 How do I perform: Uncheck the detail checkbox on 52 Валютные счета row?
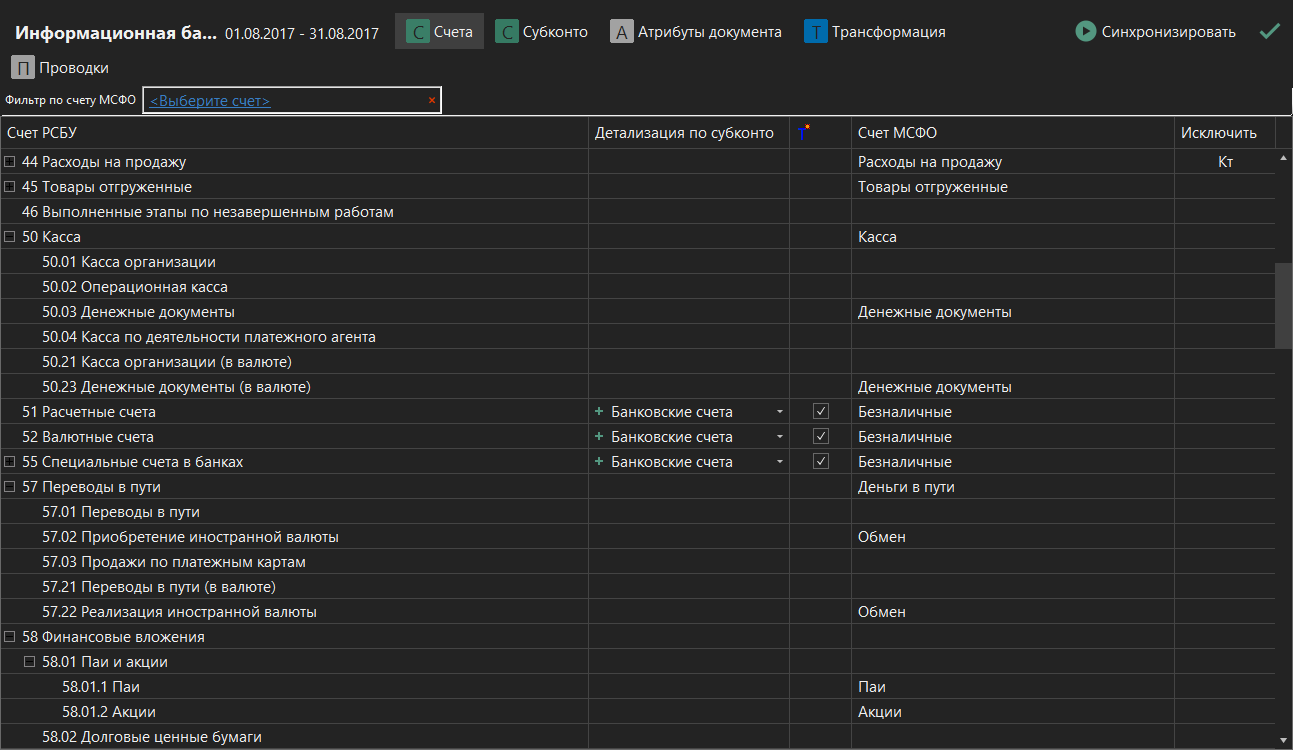(x=820, y=436)
